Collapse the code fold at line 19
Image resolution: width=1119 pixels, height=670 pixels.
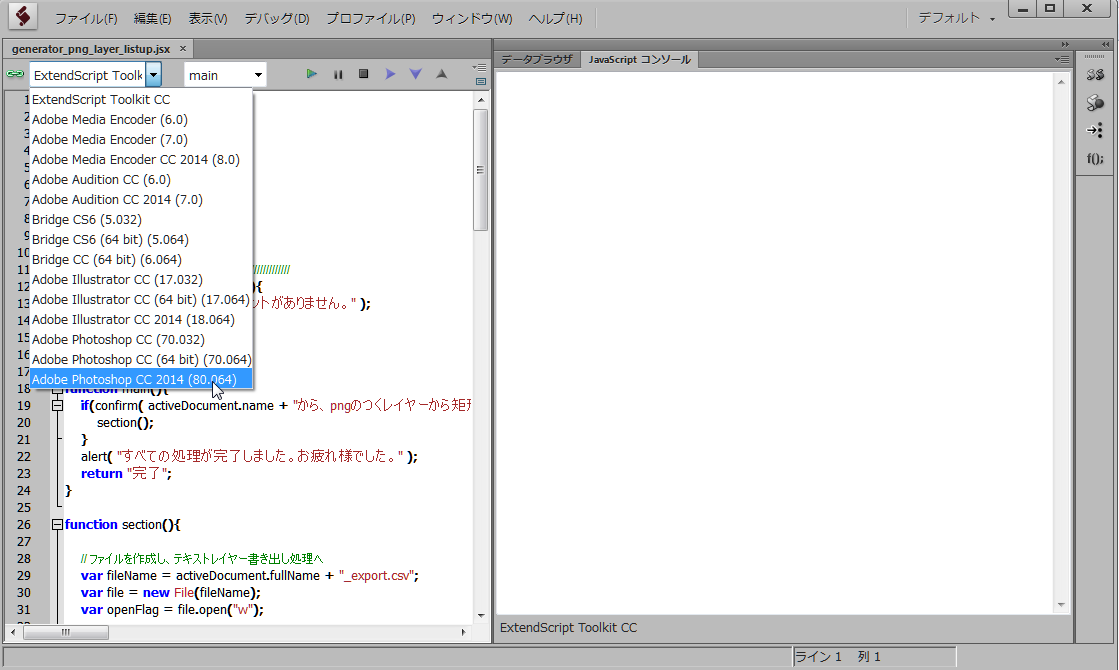(57, 406)
